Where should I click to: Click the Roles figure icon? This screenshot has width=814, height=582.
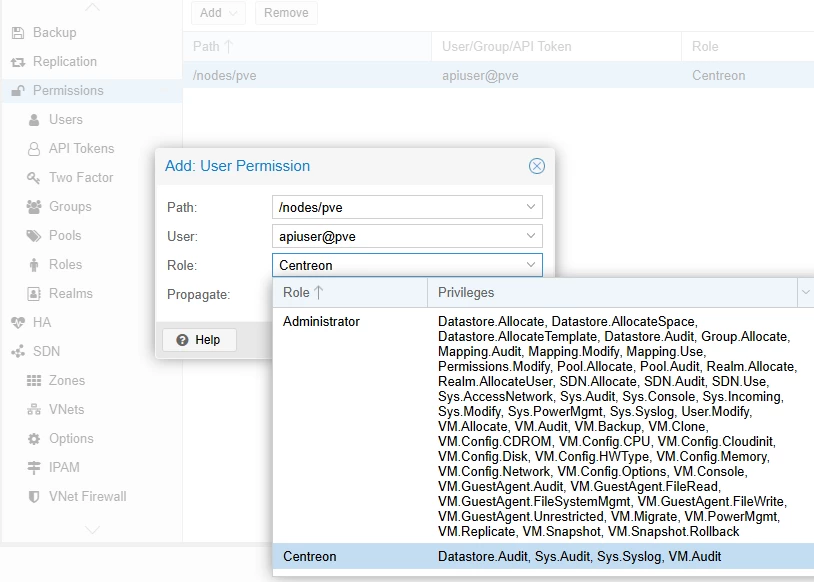(x=34, y=265)
